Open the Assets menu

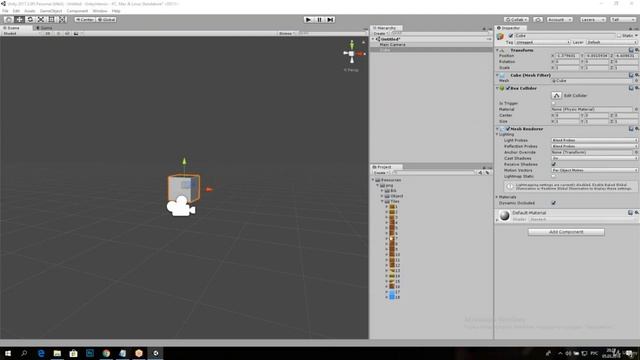tap(30, 11)
